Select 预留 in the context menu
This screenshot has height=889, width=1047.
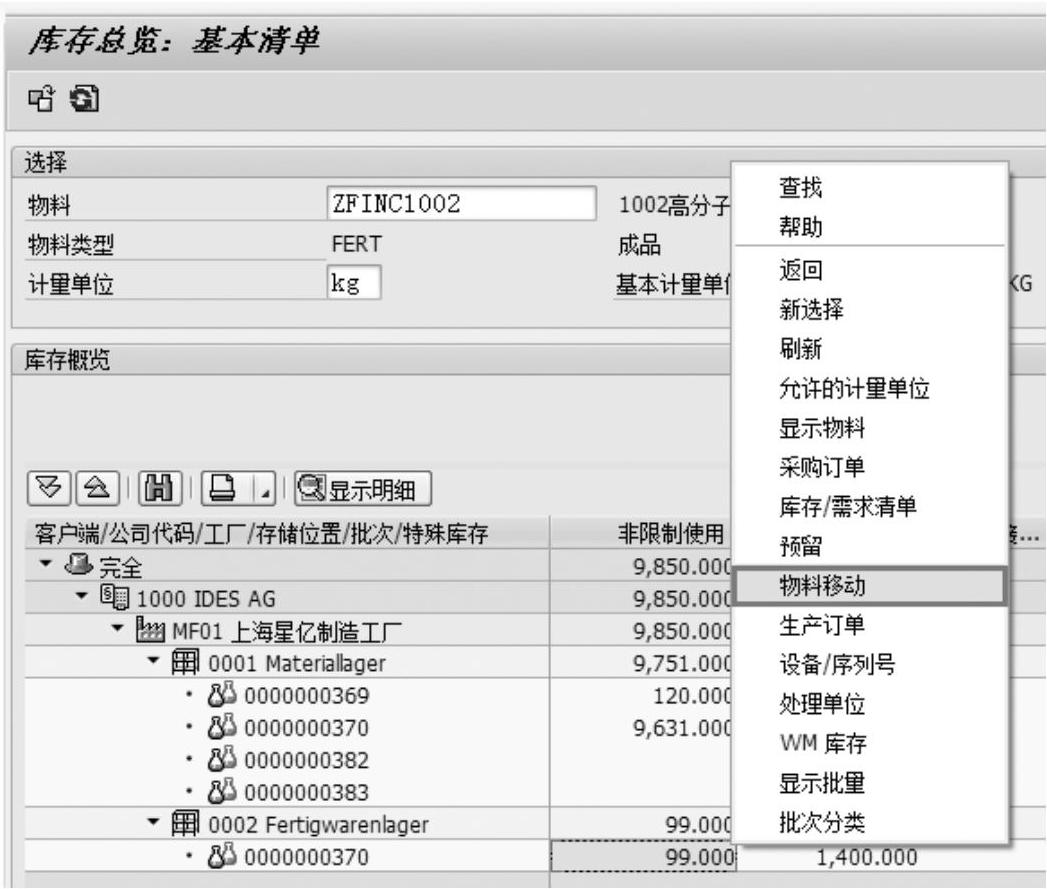pos(801,546)
